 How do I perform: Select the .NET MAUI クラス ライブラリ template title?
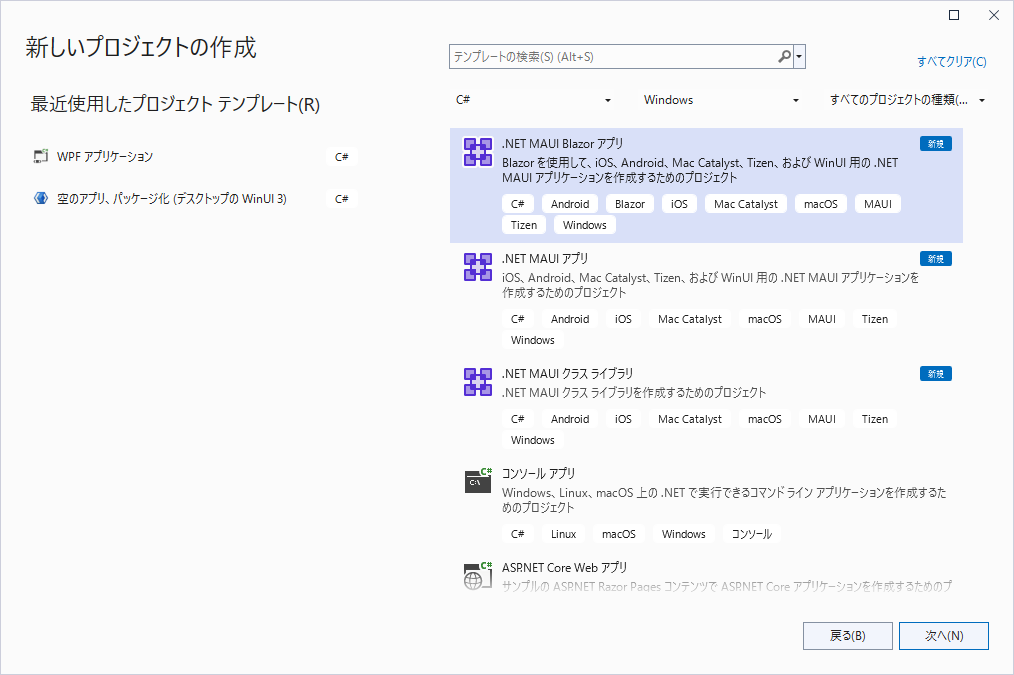point(567,374)
